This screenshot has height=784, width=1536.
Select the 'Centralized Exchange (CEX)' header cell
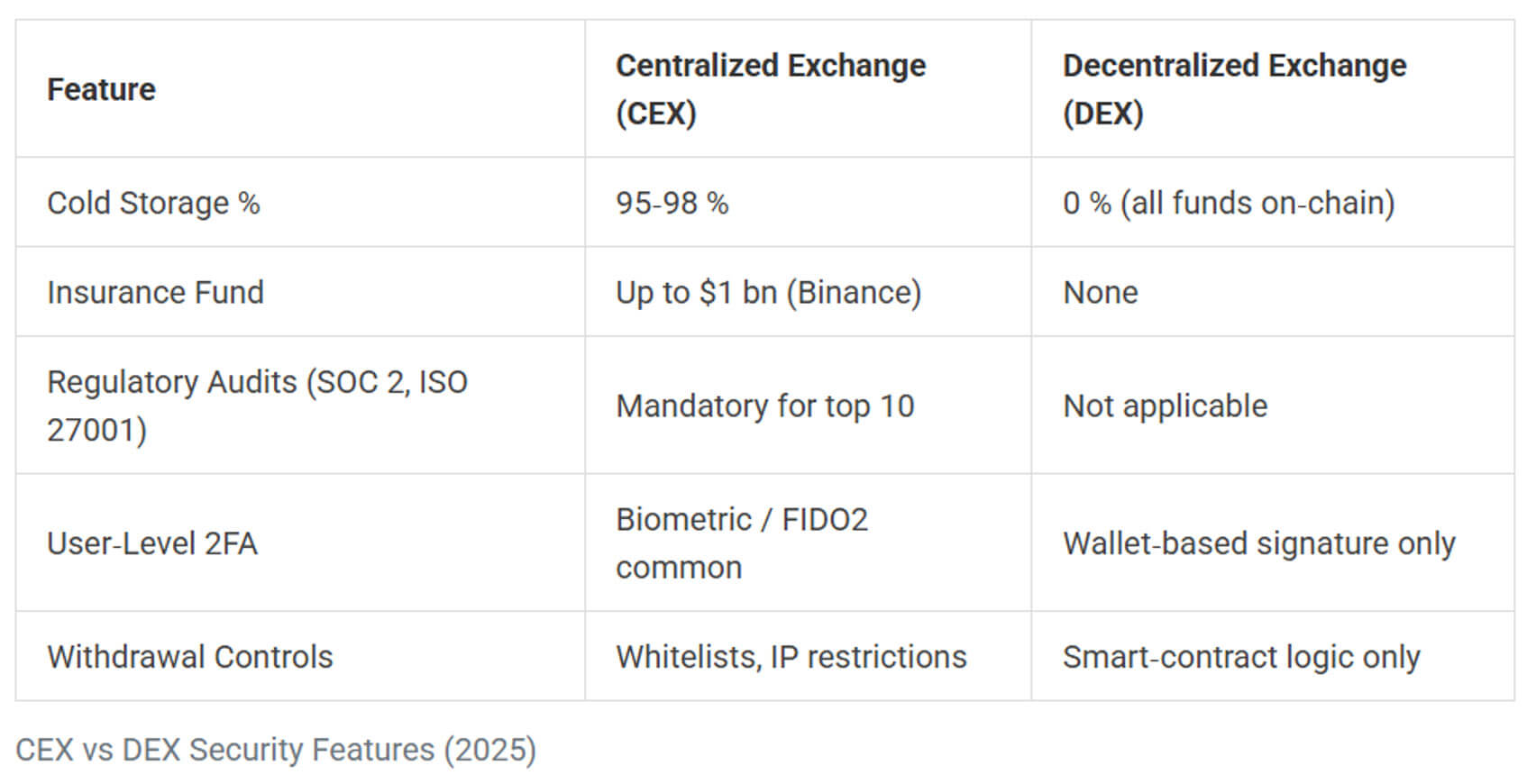[x=770, y=89]
